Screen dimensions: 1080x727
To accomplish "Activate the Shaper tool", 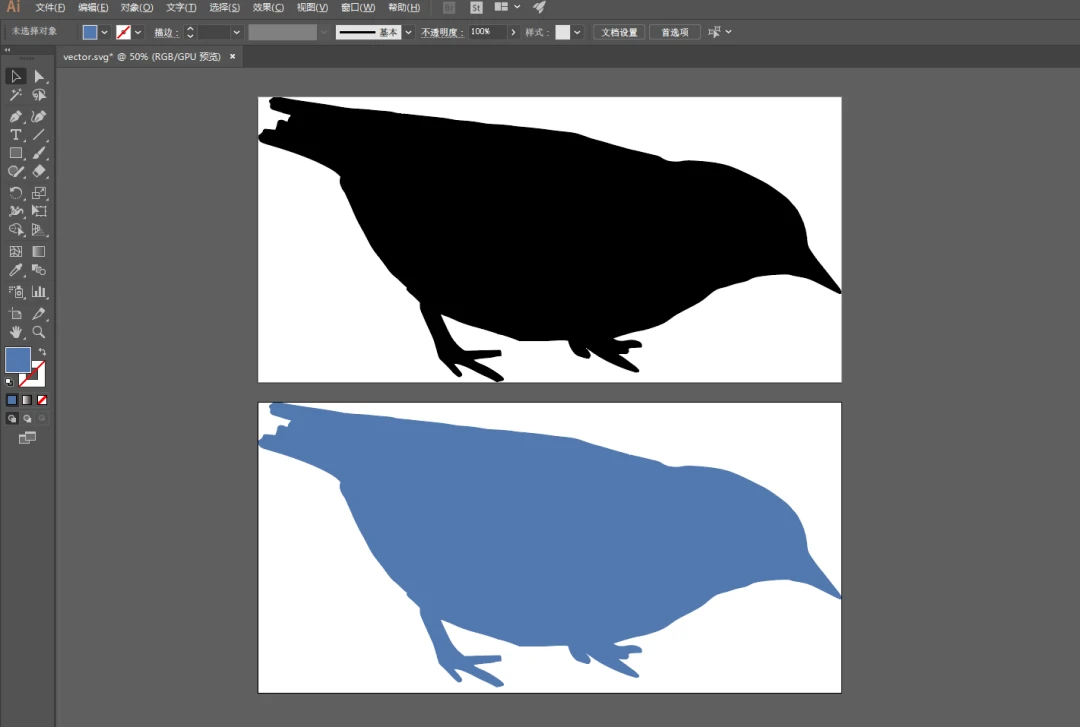I will click(x=16, y=172).
